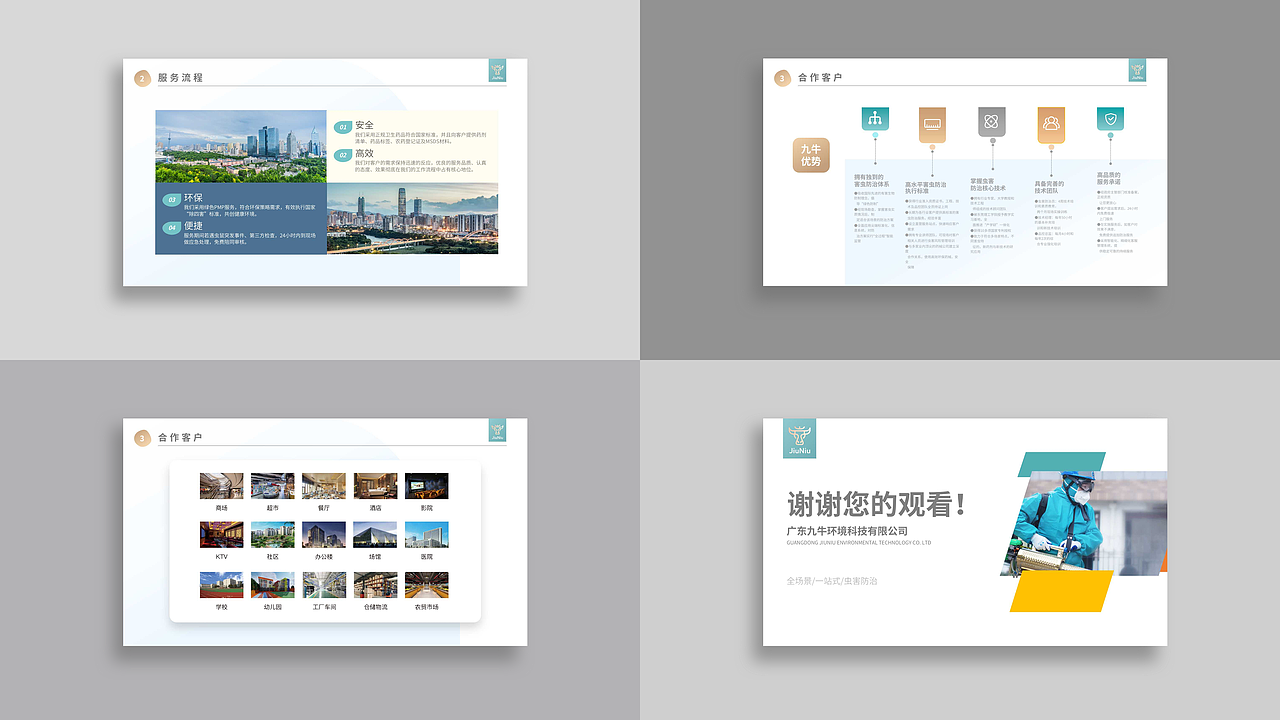Click the orange team people icon

point(1051,124)
